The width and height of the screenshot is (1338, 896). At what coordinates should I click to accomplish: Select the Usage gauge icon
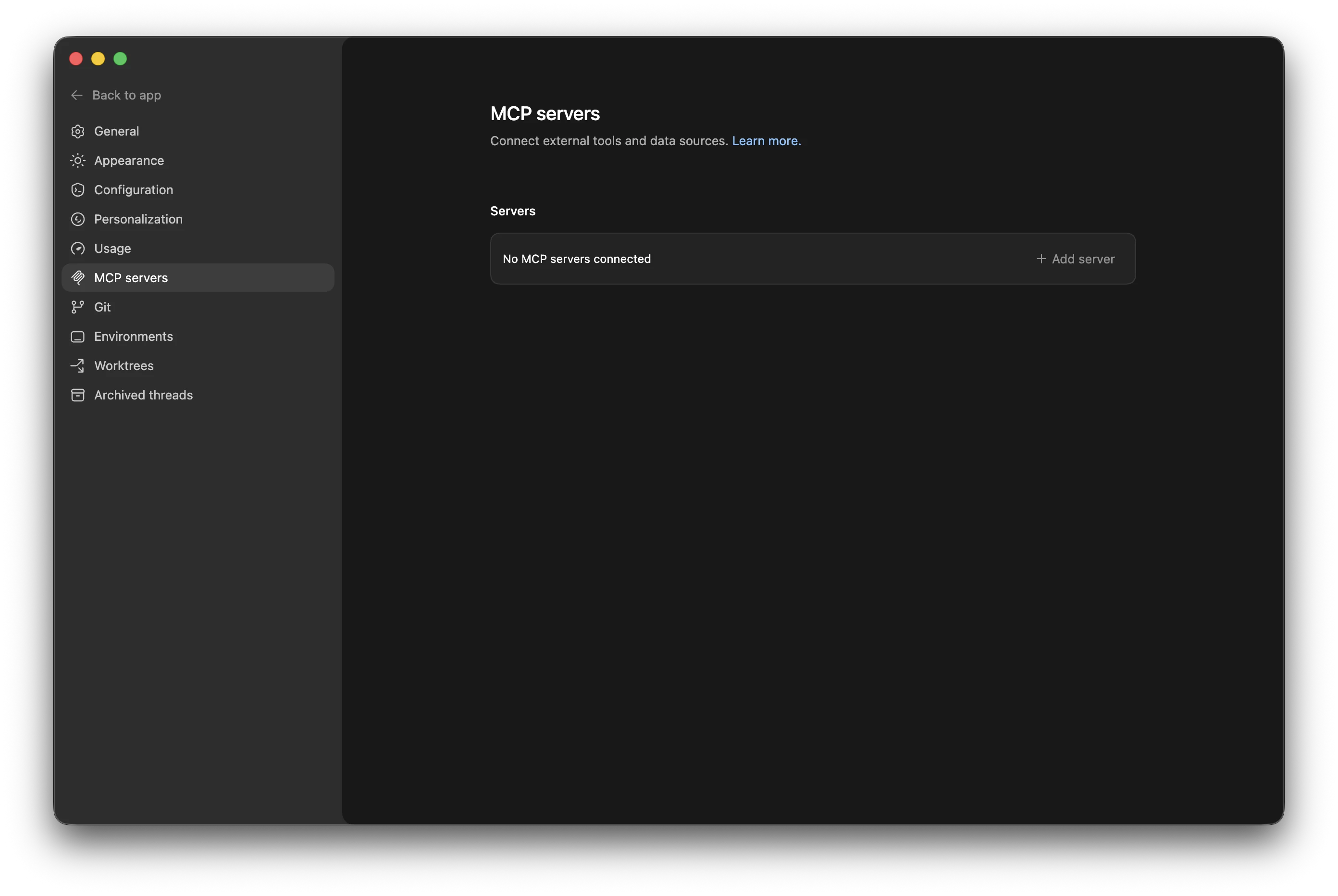pyautogui.click(x=78, y=248)
